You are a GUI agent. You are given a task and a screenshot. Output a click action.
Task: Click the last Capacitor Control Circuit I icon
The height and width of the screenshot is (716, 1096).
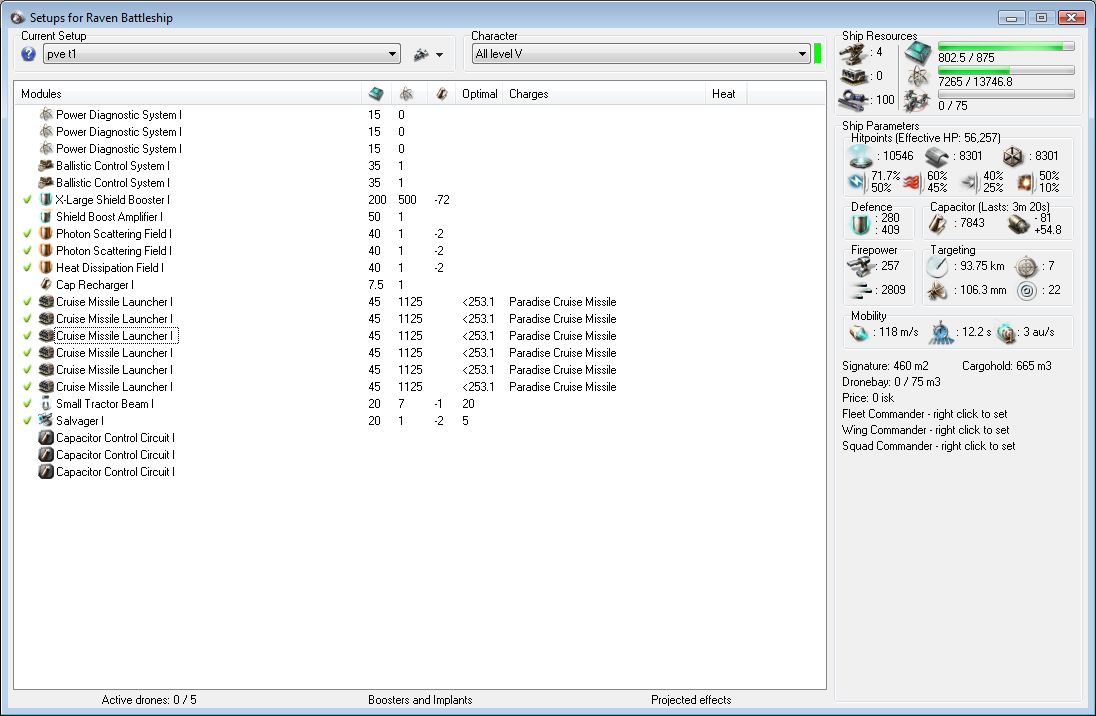(45, 472)
